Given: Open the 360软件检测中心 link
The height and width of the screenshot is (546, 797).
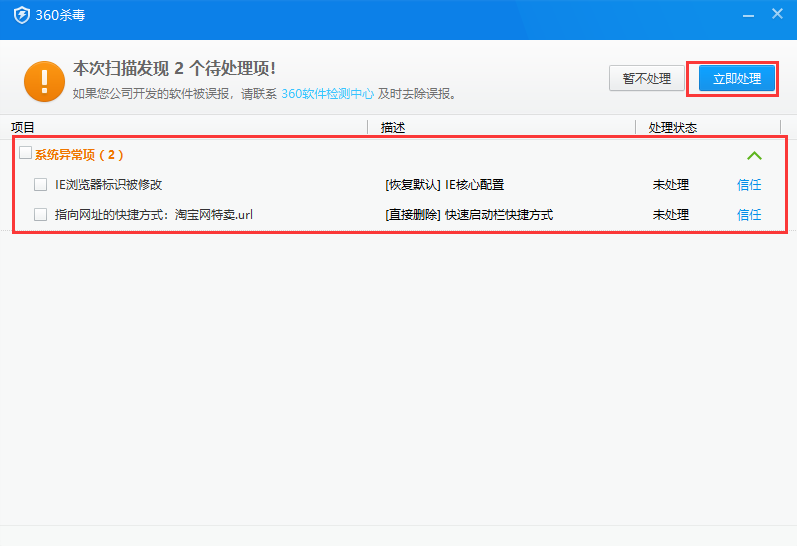Looking at the screenshot, I should pos(327,94).
